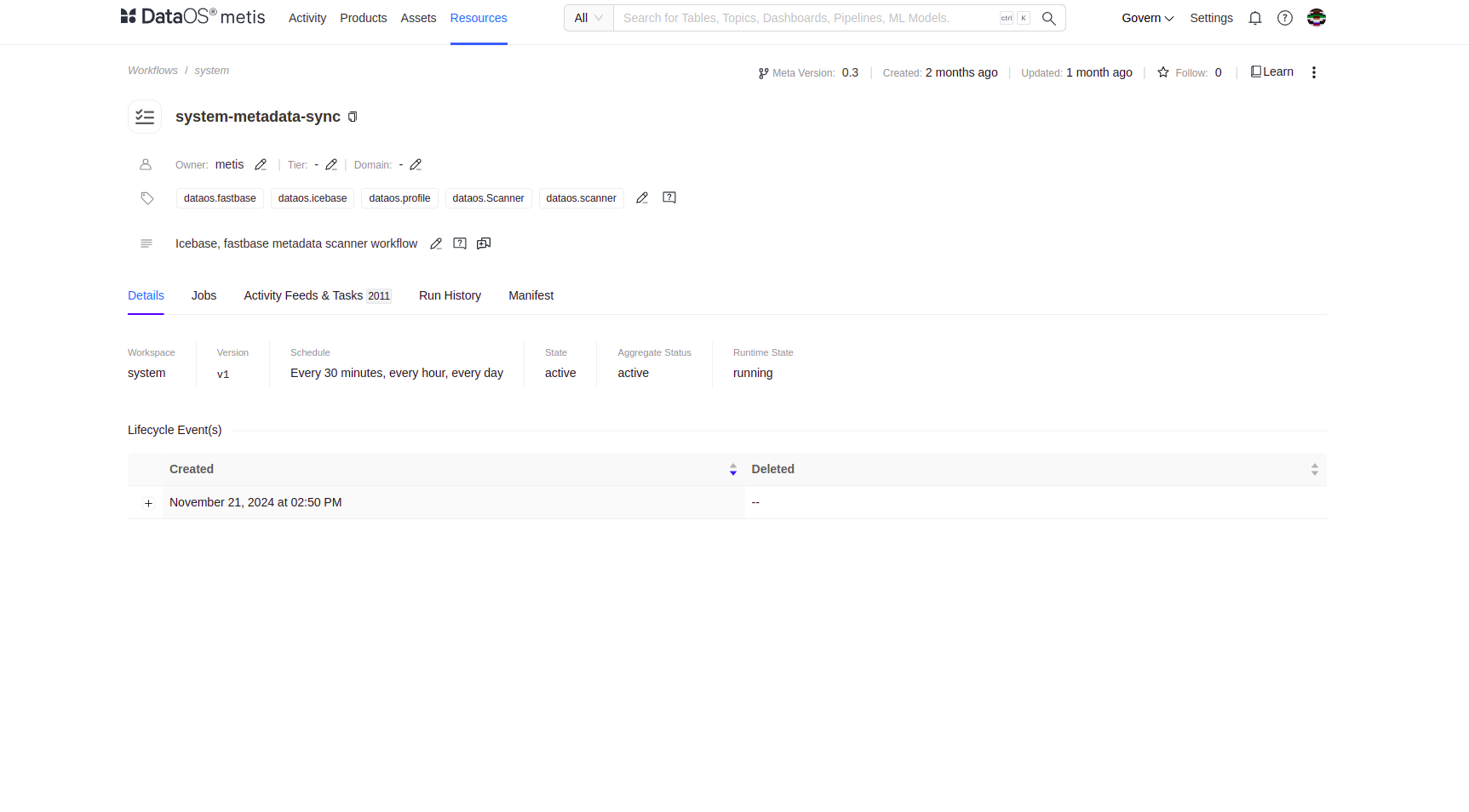Open the Activity menu
Viewport: 1469px width, 812px height.
(307, 18)
